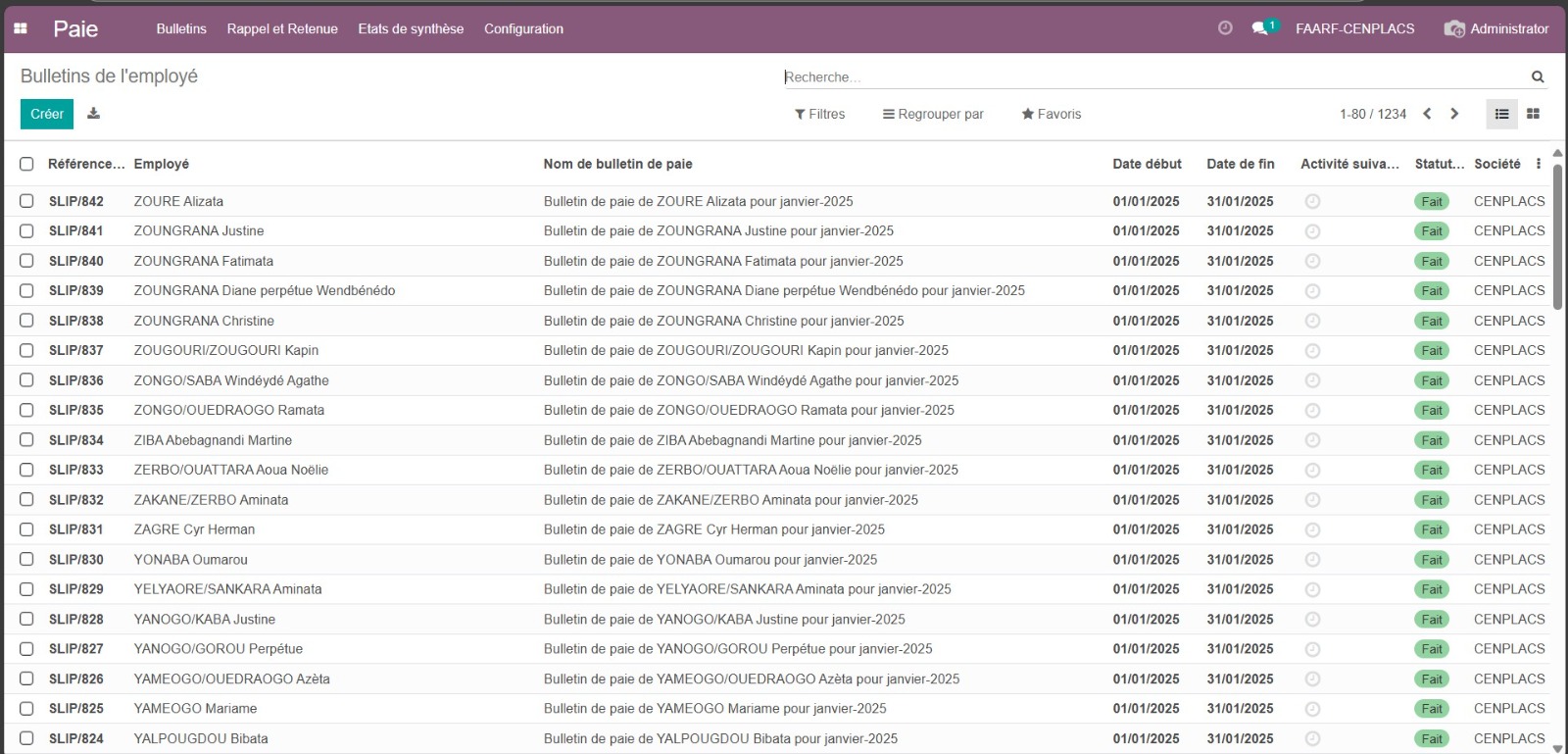Go to next page of records
The height and width of the screenshot is (754, 1568).
[1454, 114]
